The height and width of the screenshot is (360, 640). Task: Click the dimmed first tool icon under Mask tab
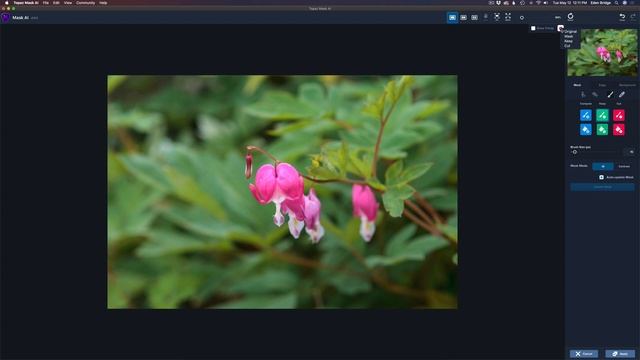[584, 95]
